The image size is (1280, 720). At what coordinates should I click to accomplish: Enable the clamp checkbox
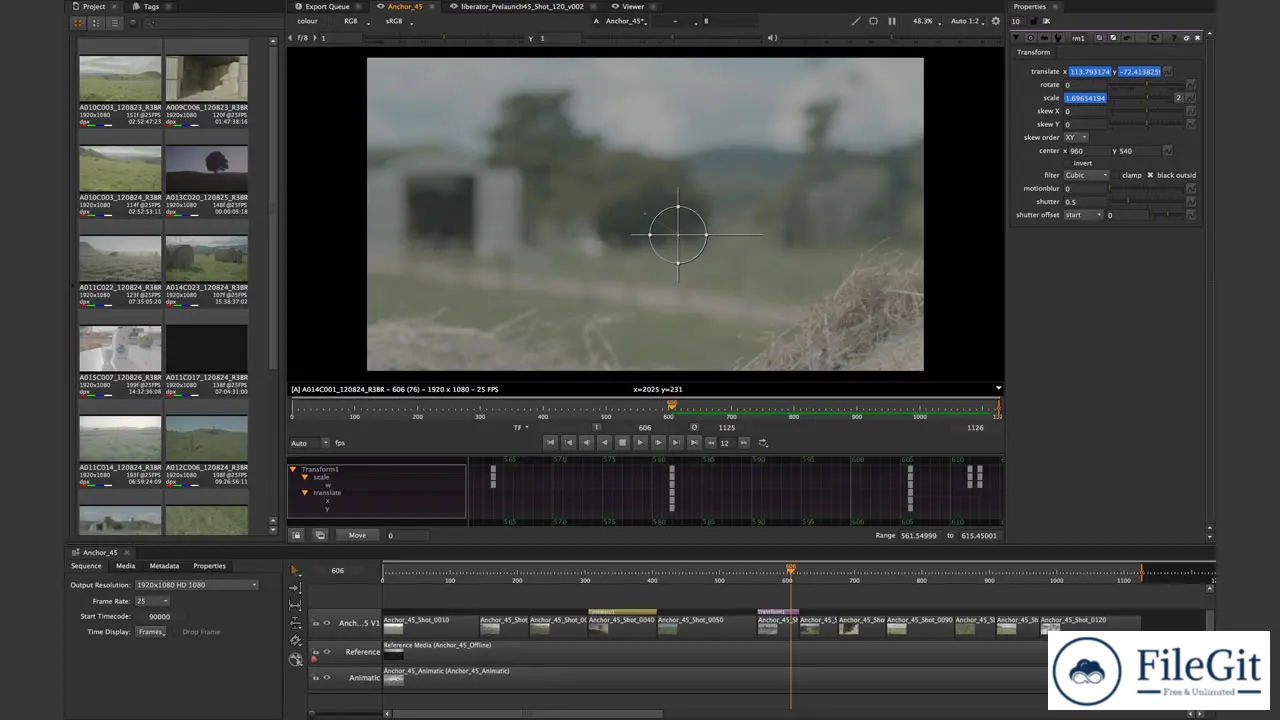coord(1116,175)
